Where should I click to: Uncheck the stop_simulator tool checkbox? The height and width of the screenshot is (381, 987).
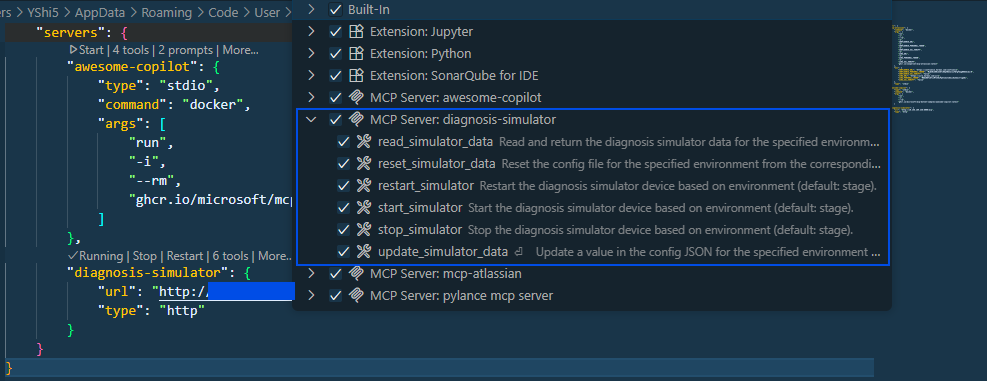(x=343, y=229)
